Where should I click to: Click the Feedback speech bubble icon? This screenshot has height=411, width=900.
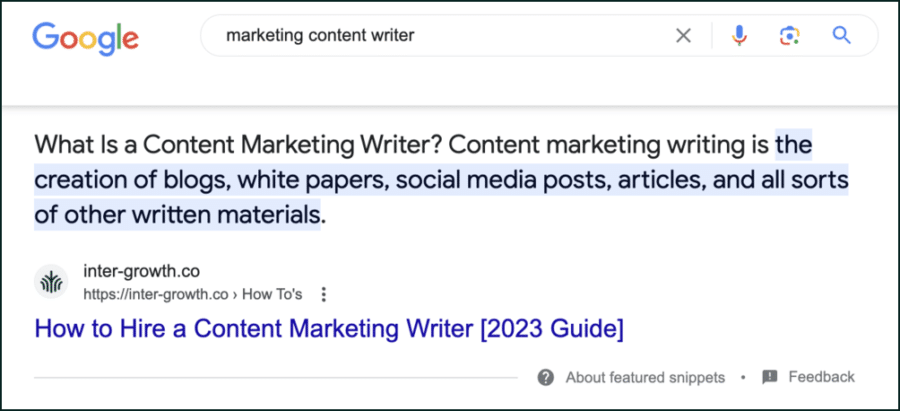(x=770, y=377)
